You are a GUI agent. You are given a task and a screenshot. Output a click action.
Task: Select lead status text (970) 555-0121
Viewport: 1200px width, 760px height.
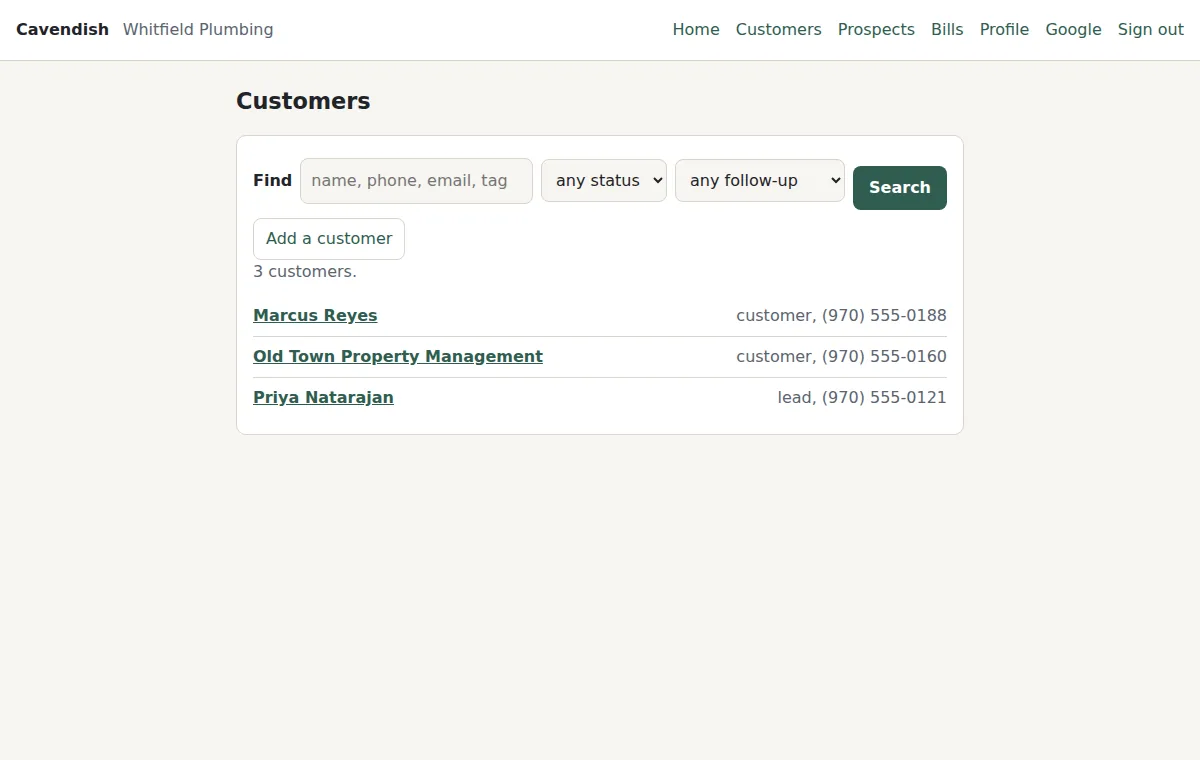pyautogui.click(x=884, y=398)
